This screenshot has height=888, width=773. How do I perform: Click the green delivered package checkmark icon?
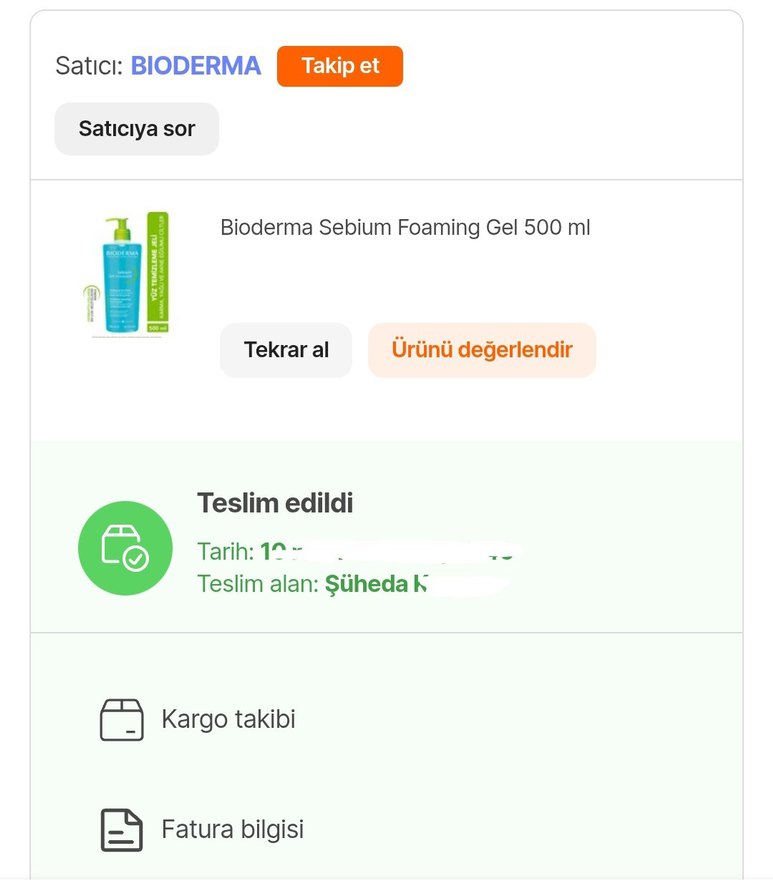coord(124,546)
